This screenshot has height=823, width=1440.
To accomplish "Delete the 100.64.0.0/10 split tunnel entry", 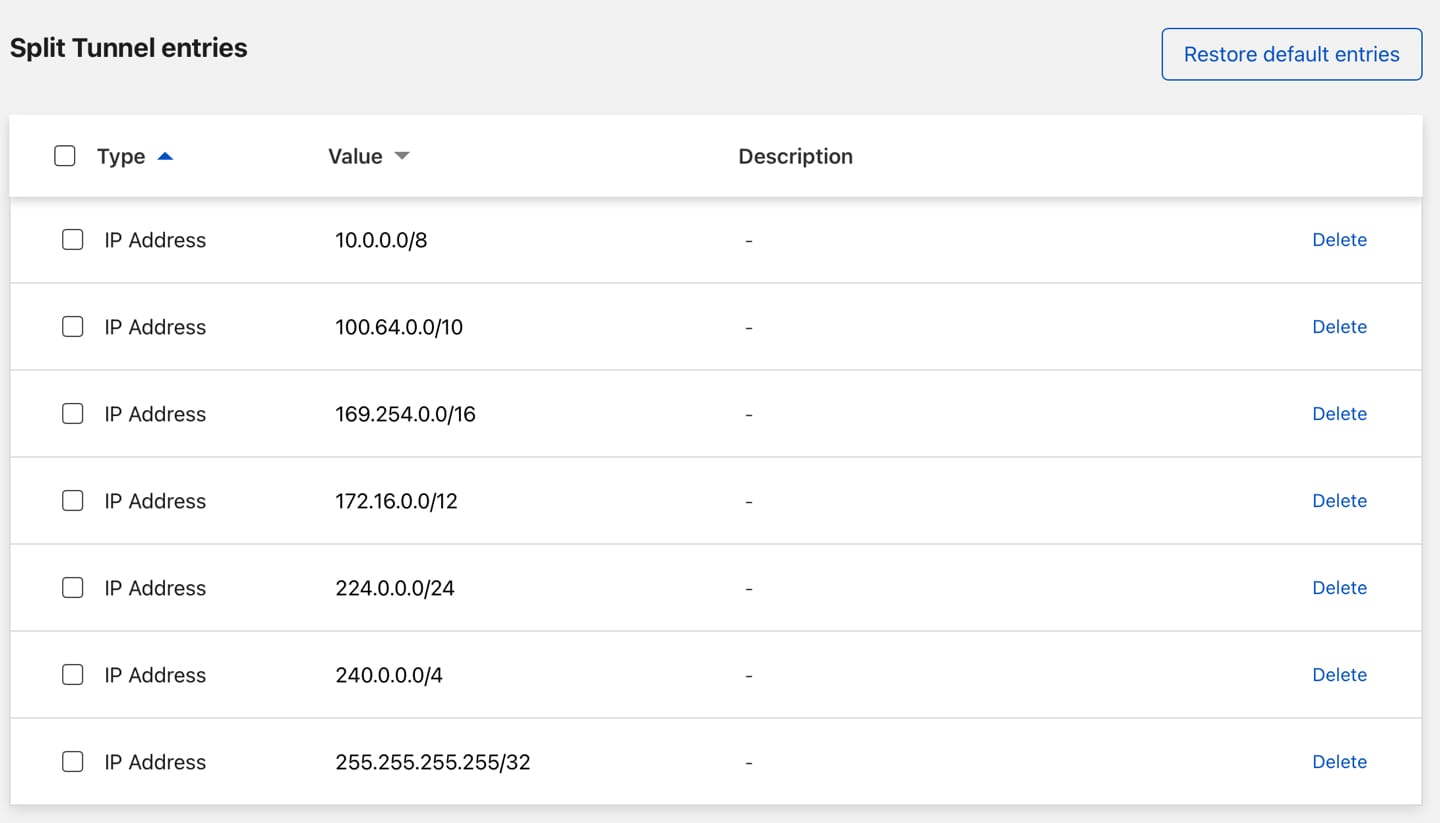I will click(1340, 326).
